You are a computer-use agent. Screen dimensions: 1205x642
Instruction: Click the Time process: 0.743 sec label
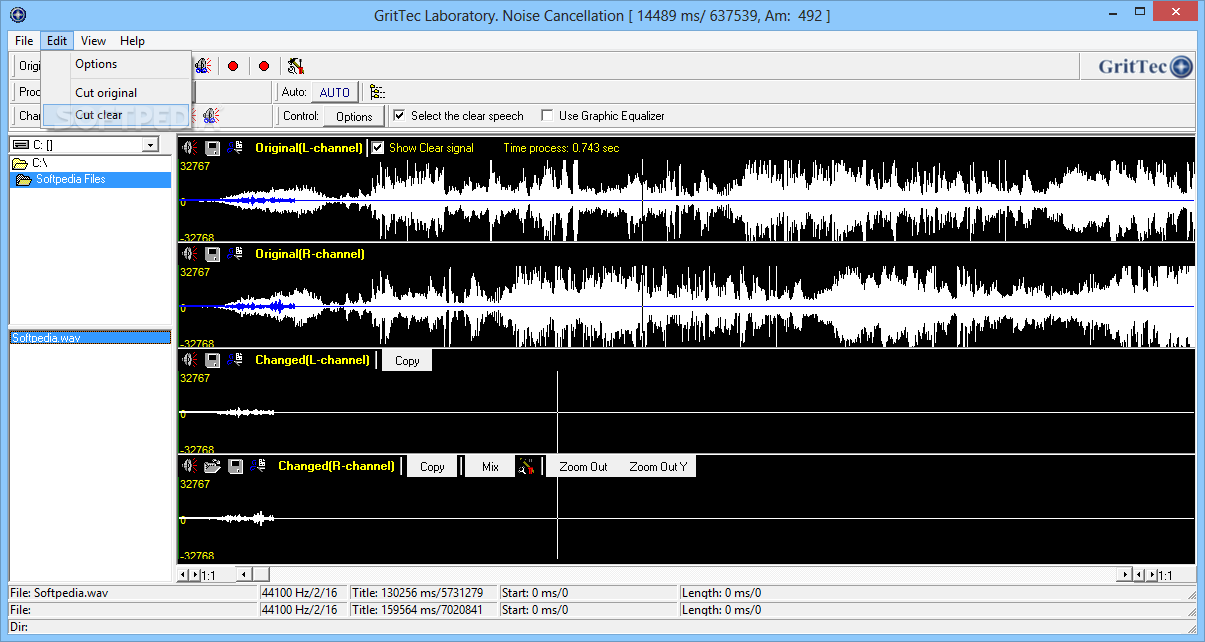point(561,148)
